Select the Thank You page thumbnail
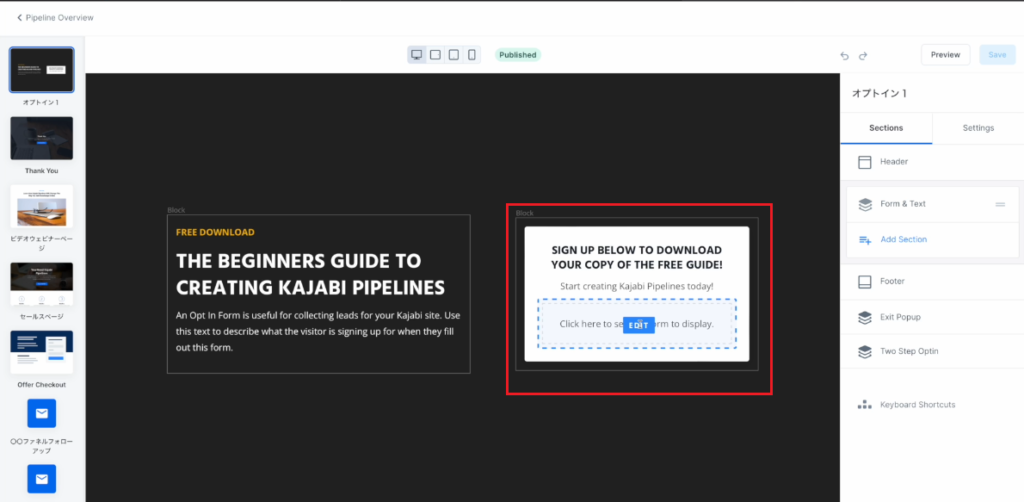 (x=42, y=138)
